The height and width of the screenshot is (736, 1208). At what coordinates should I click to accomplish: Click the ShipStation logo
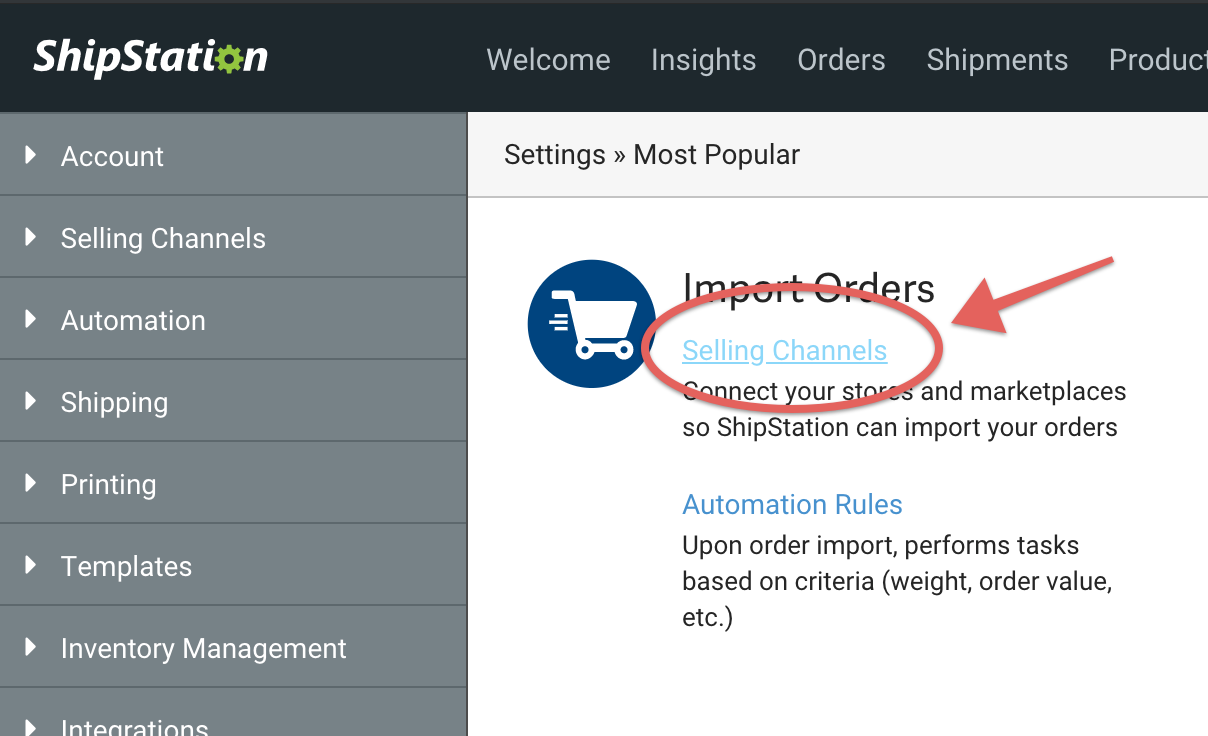(151, 57)
